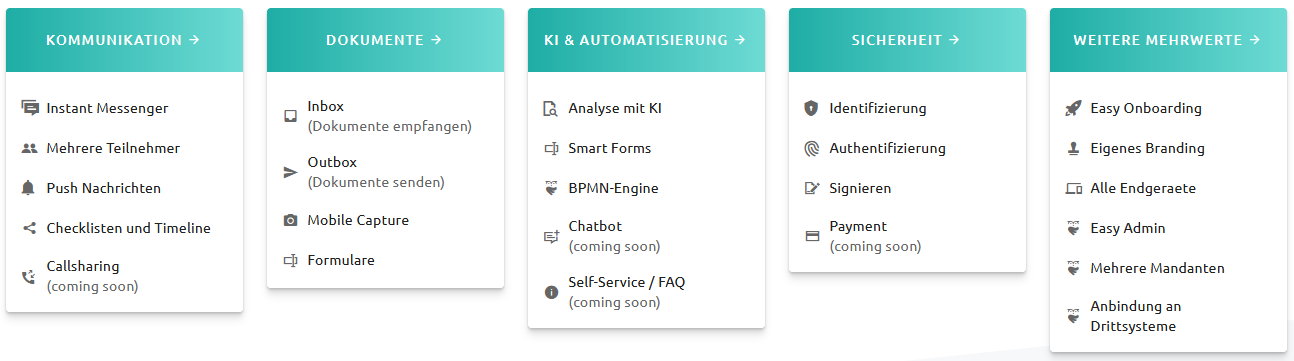Click the Alle Endgeraete devices icon

pos(1073,188)
